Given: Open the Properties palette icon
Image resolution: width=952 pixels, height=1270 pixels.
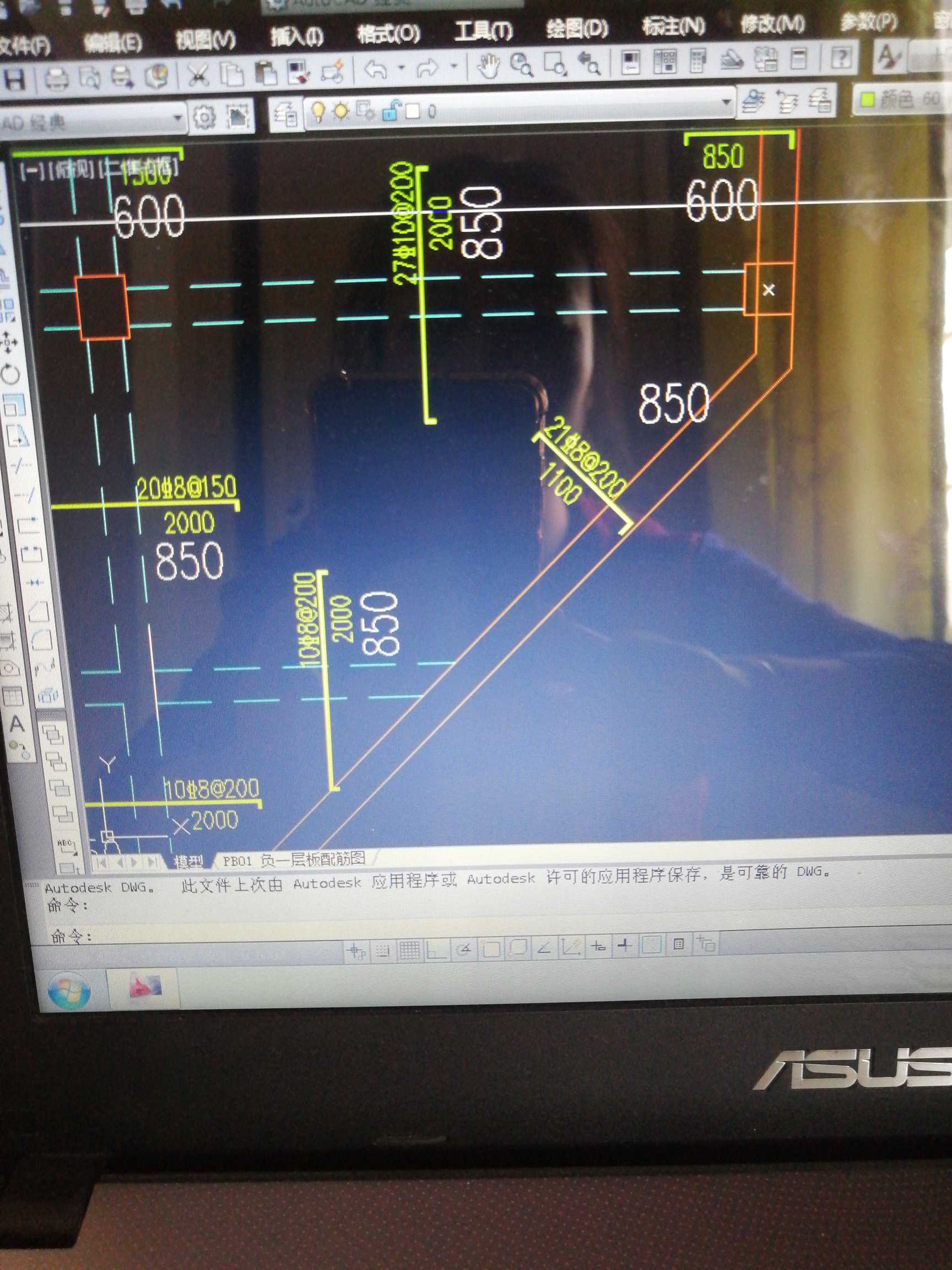Looking at the screenshot, I should [631, 63].
